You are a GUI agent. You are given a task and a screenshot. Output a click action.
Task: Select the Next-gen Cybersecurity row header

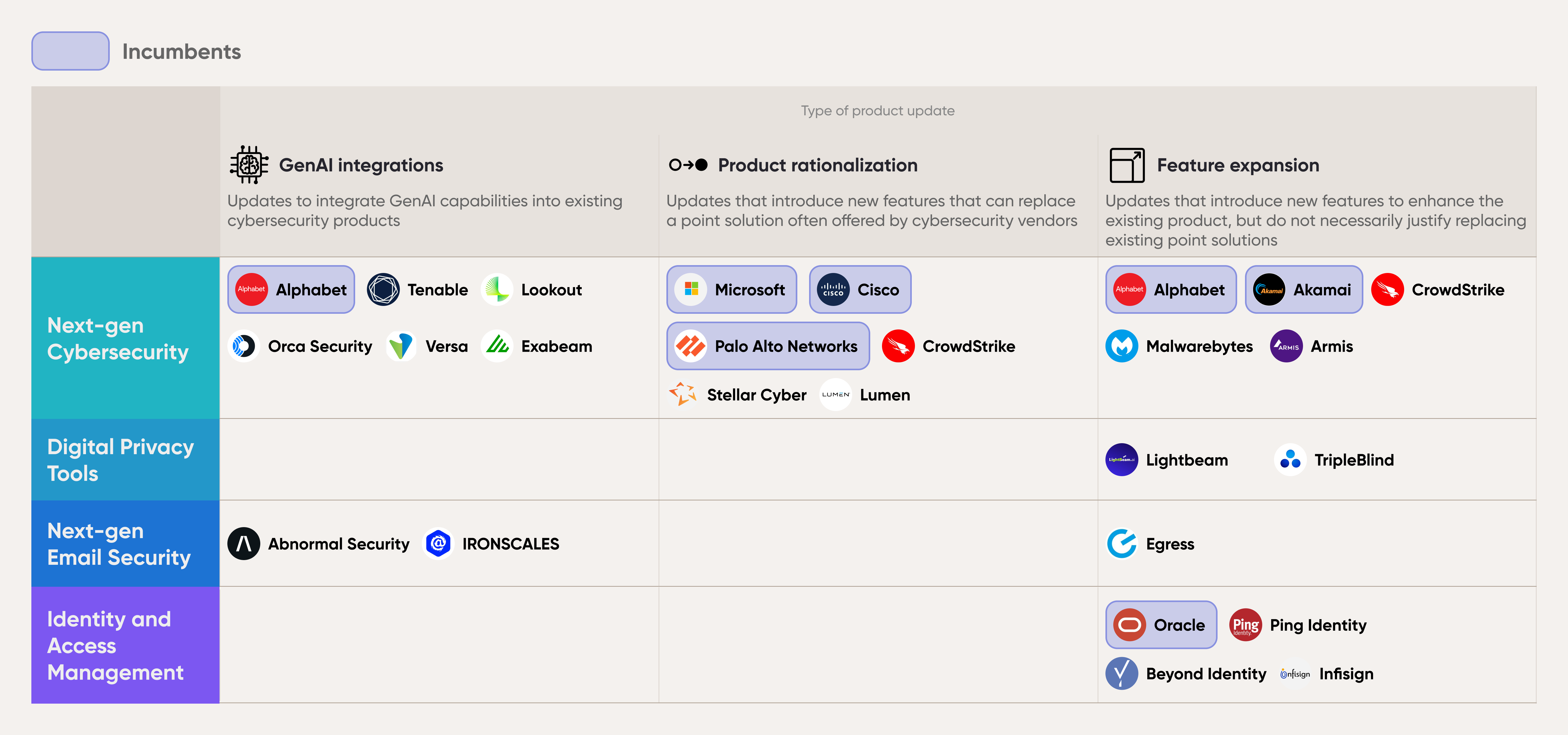pos(125,338)
